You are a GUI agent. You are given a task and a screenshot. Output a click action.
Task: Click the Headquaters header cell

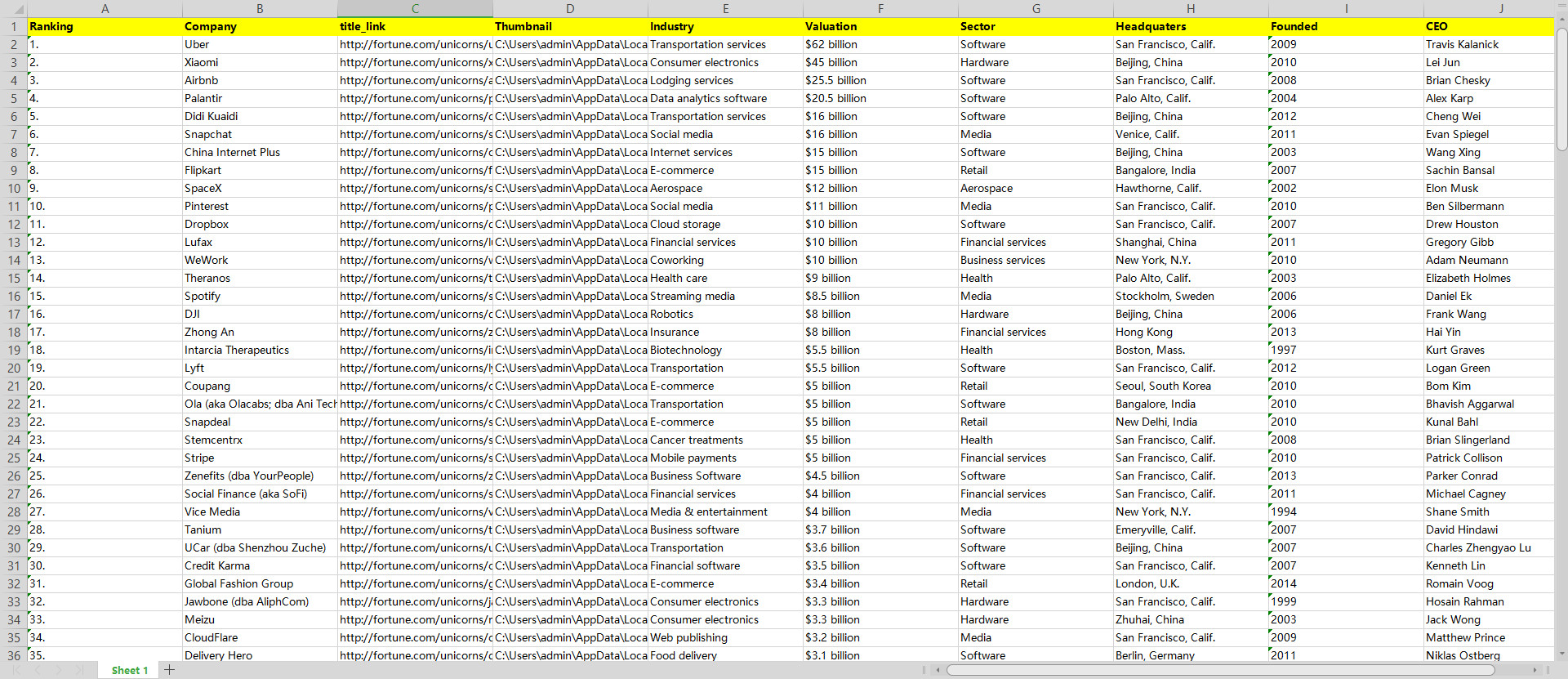(1191, 26)
